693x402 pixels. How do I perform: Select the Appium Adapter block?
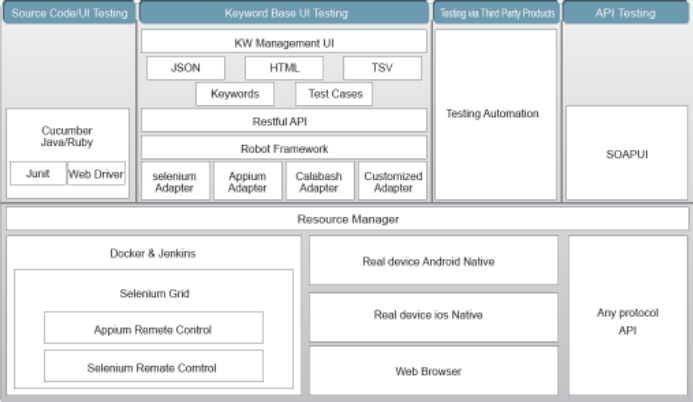coord(247,181)
